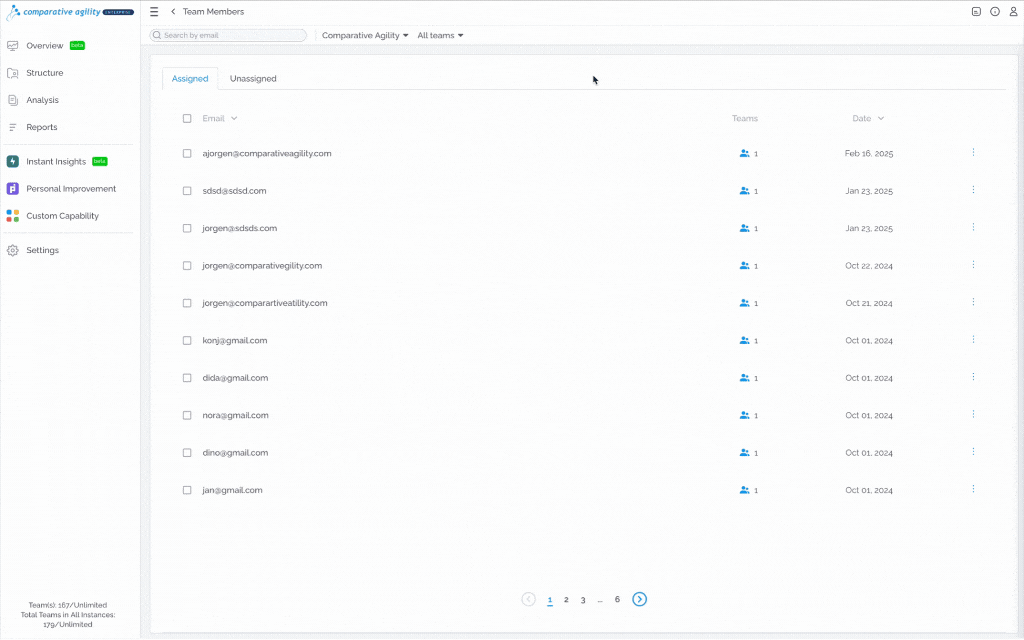Expand the Comparative Agility dropdown
This screenshot has height=640, width=1024.
click(x=365, y=35)
